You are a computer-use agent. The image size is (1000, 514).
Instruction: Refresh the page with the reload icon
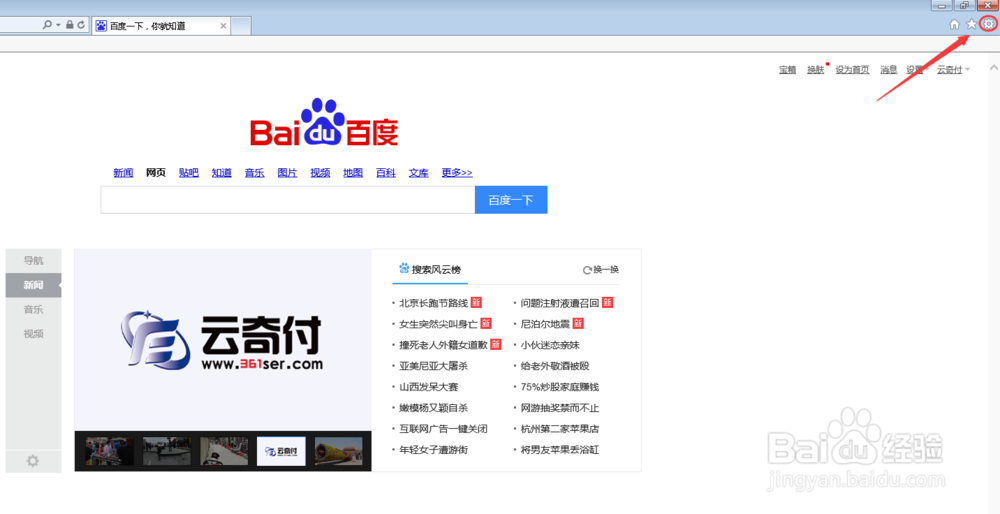80,25
